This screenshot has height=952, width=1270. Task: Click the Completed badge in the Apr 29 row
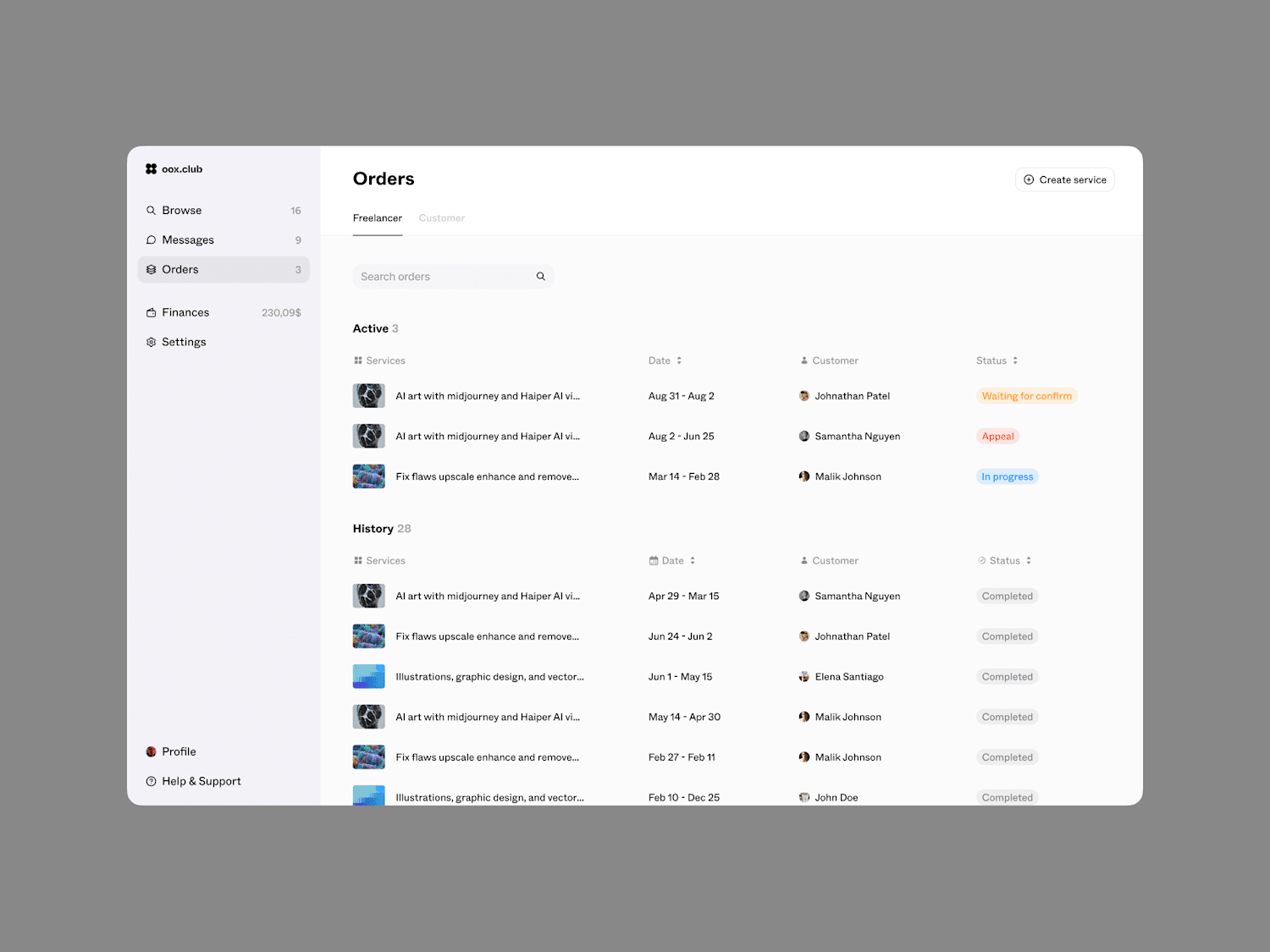(1007, 597)
